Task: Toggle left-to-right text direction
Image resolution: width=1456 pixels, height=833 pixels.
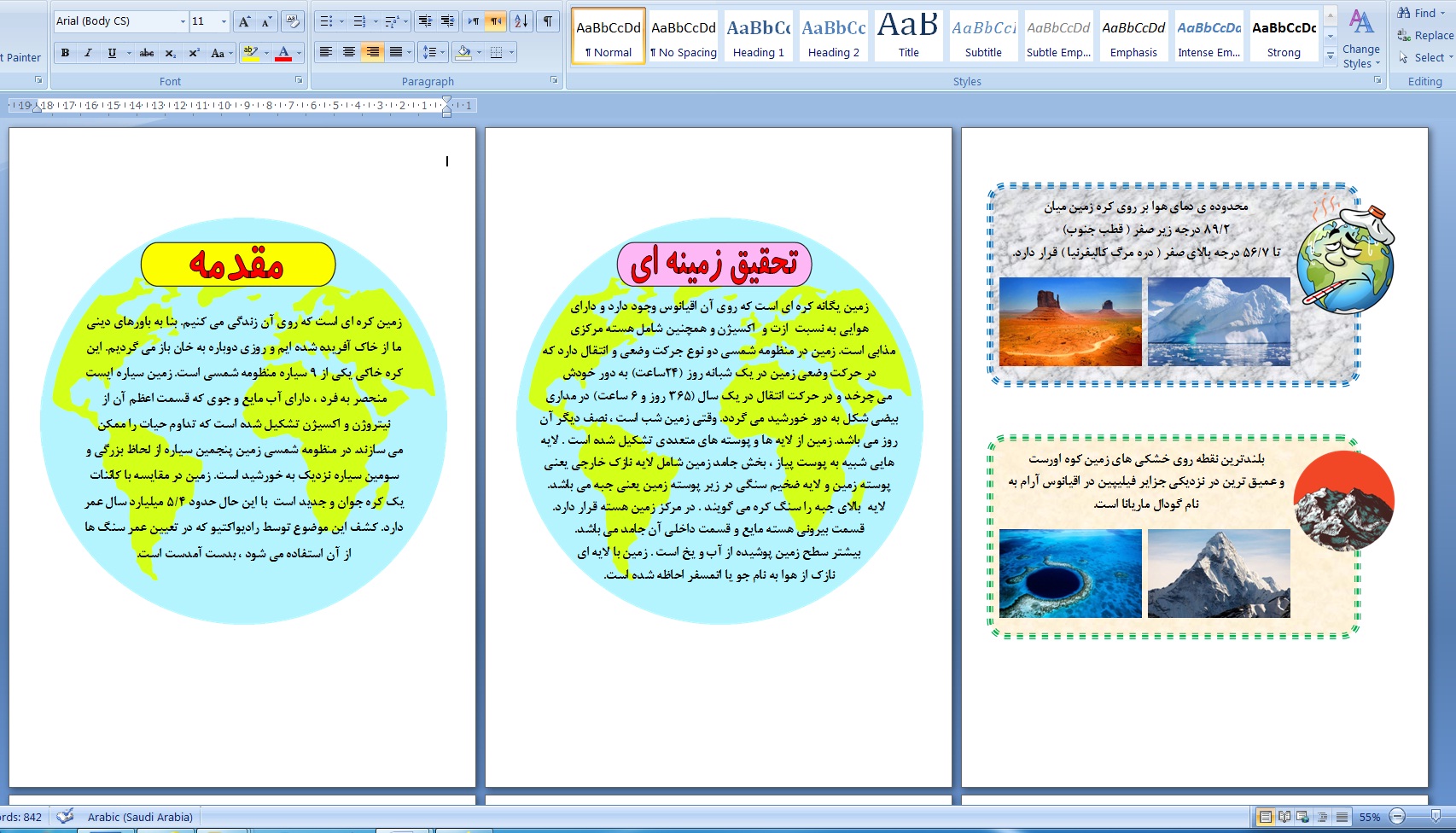Action: coord(473,21)
